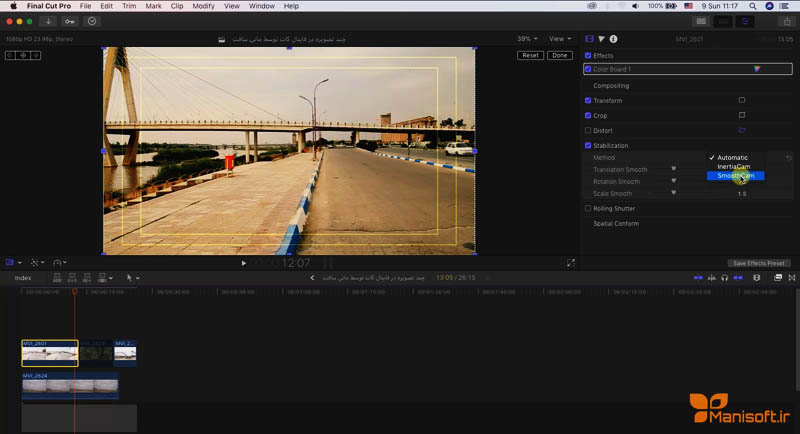The height and width of the screenshot is (434, 800).
Task: Show the browser grid icon
Action: pyautogui.click(x=702, y=21)
